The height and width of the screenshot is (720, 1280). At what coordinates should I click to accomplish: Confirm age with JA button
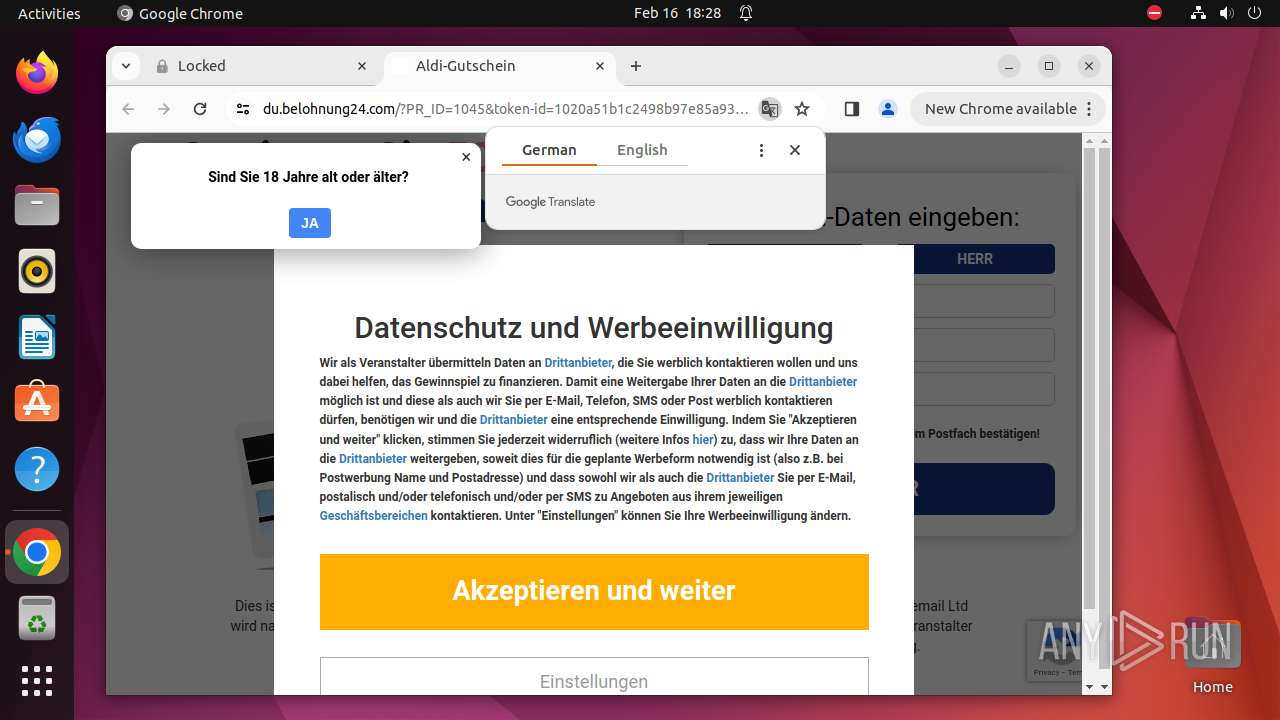tap(310, 223)
